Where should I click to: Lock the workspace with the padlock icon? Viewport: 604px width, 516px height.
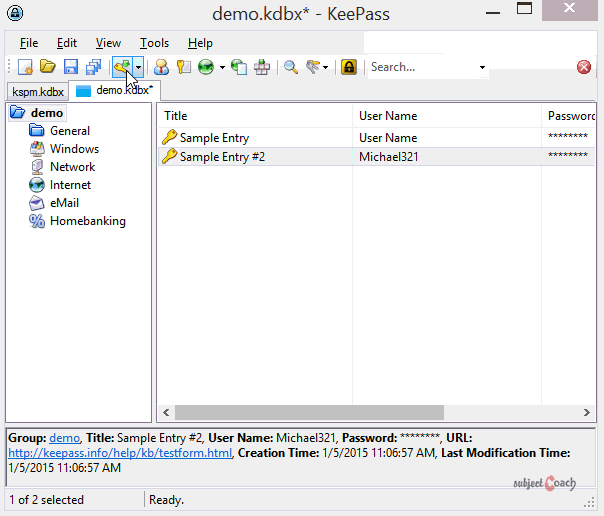click(349, 67)
